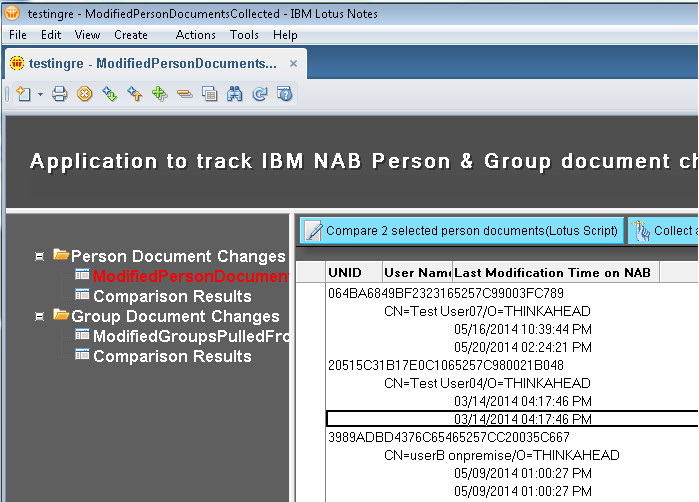Open the Create menu

point(131,35)
